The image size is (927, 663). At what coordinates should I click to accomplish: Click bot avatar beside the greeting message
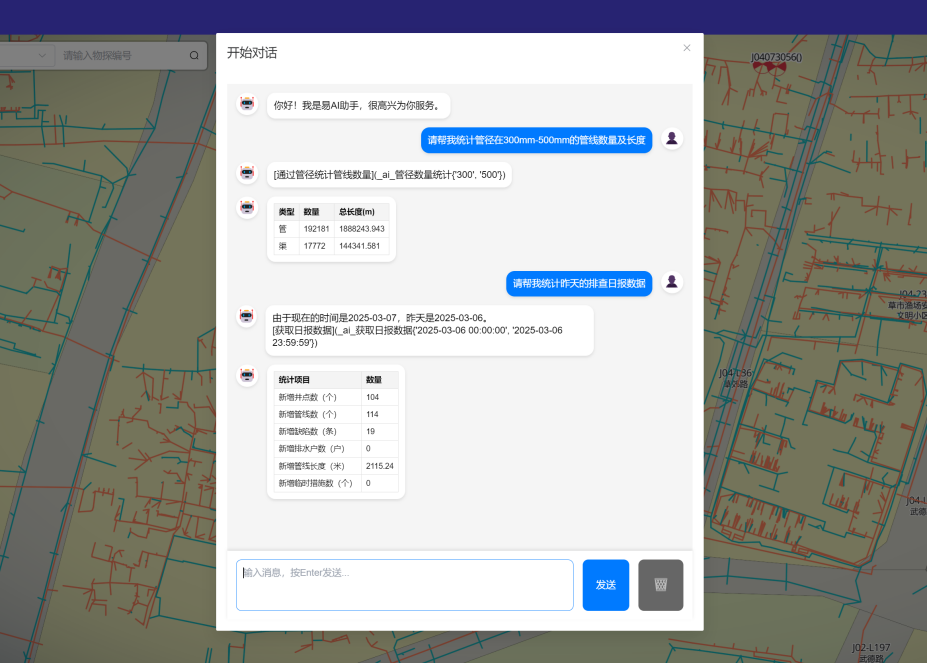pyautogui.click(x=247, y=104)
